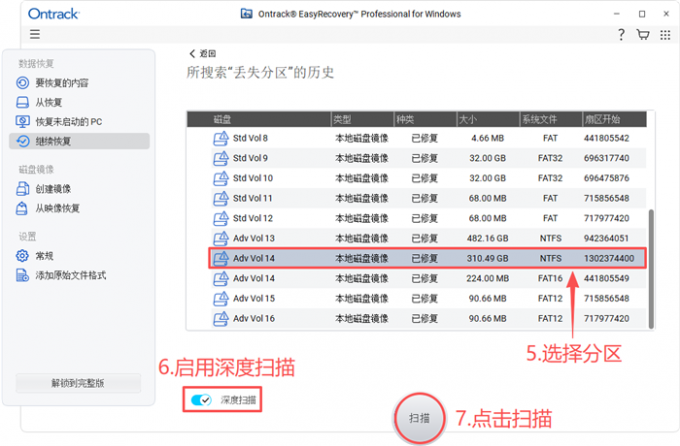Click the 4.66 MB size cell

pyautogui.click(x=487, y=138)
